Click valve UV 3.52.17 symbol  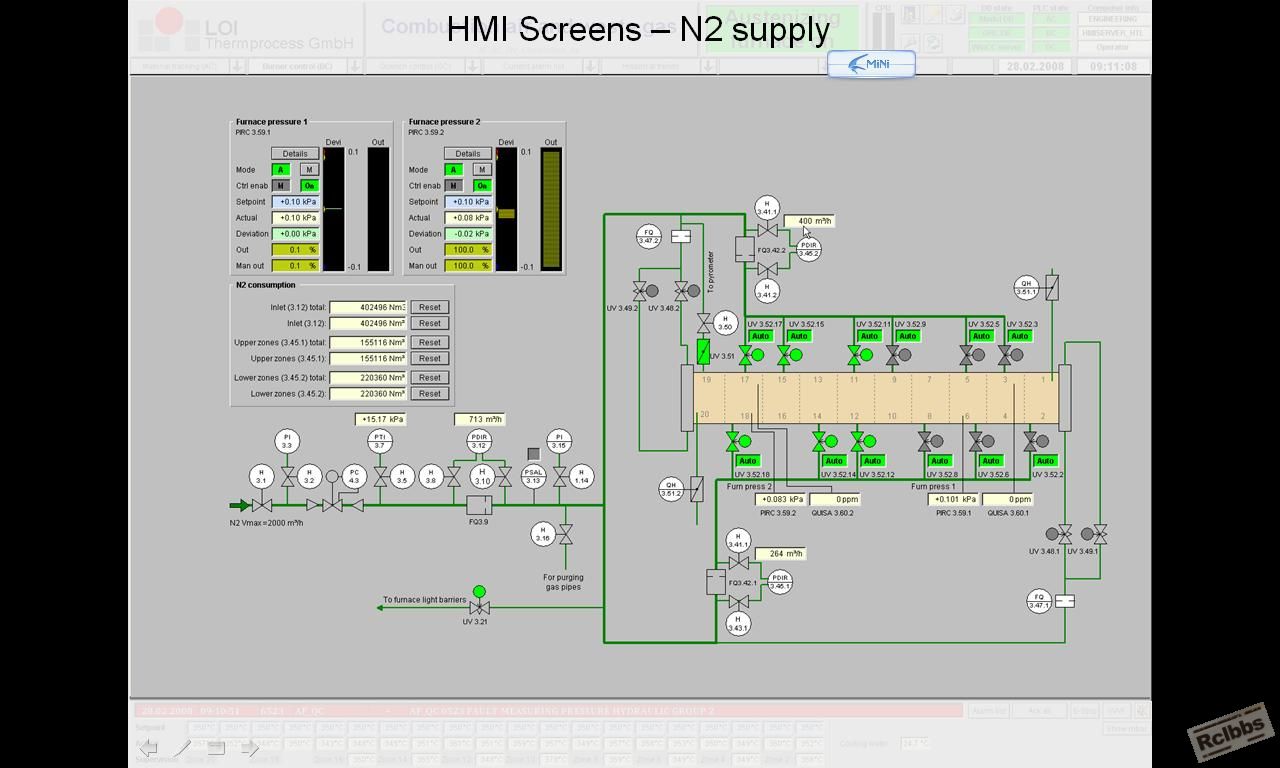coord(751,354)
